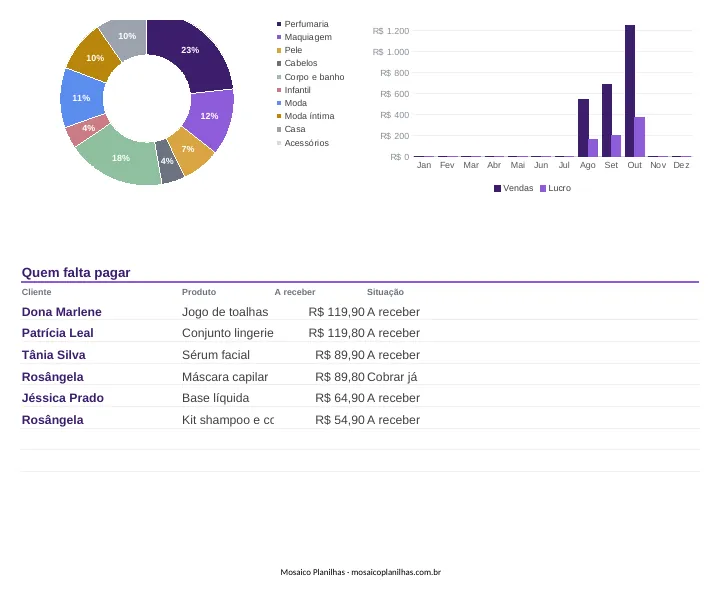Select the 'Corpo e banho' legend label
This screenshot has height=597, width=719.
[x=314, y=77]
